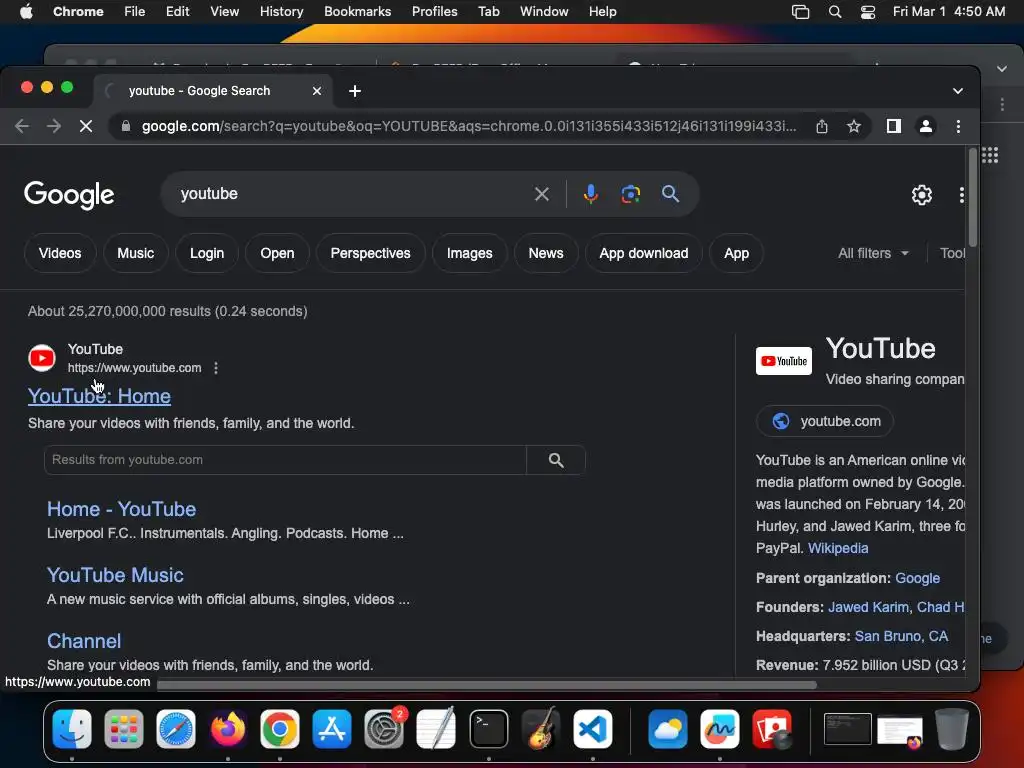This screenshot has height=768, width=1024.
Task: Go back to previous page
Action: (22, 126)
